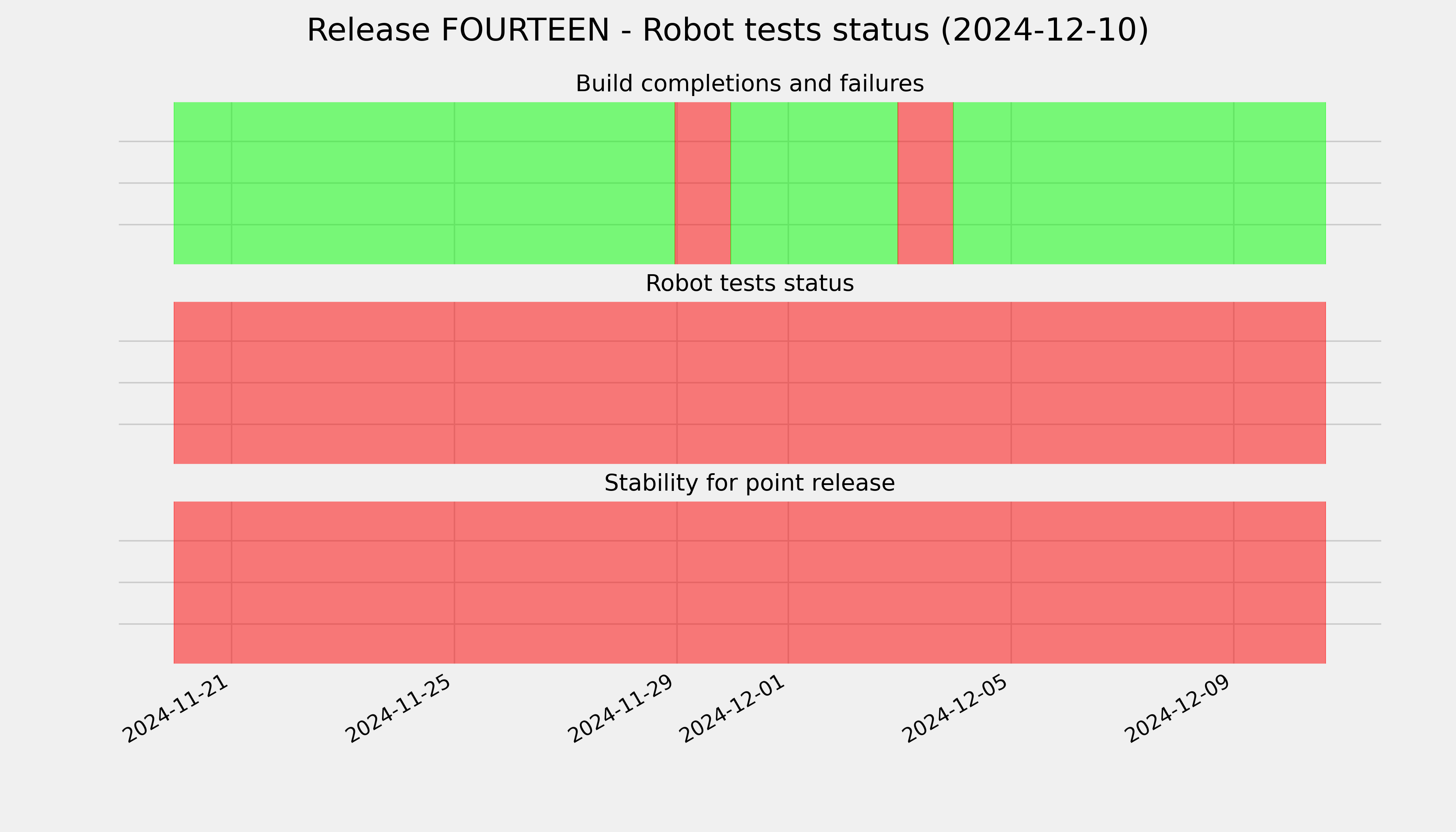Click the green build region between the red bands
This screenshot has height=832, width=1456.
(x=814, y=183)
